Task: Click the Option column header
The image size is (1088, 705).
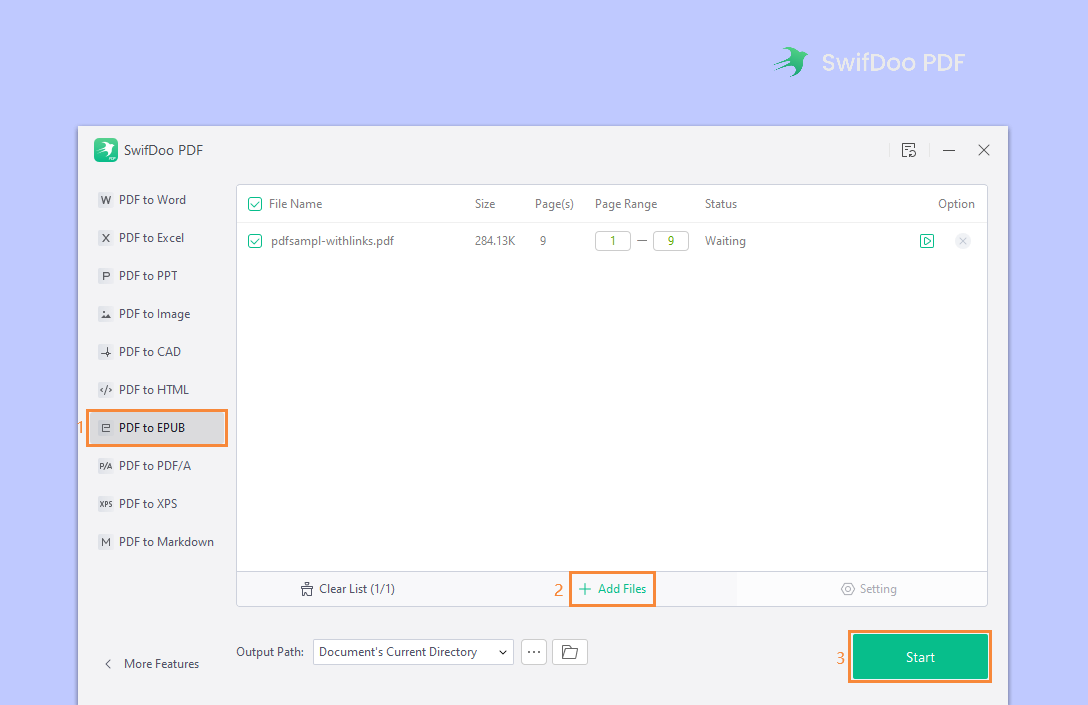Action: click(x=956, y=204)
